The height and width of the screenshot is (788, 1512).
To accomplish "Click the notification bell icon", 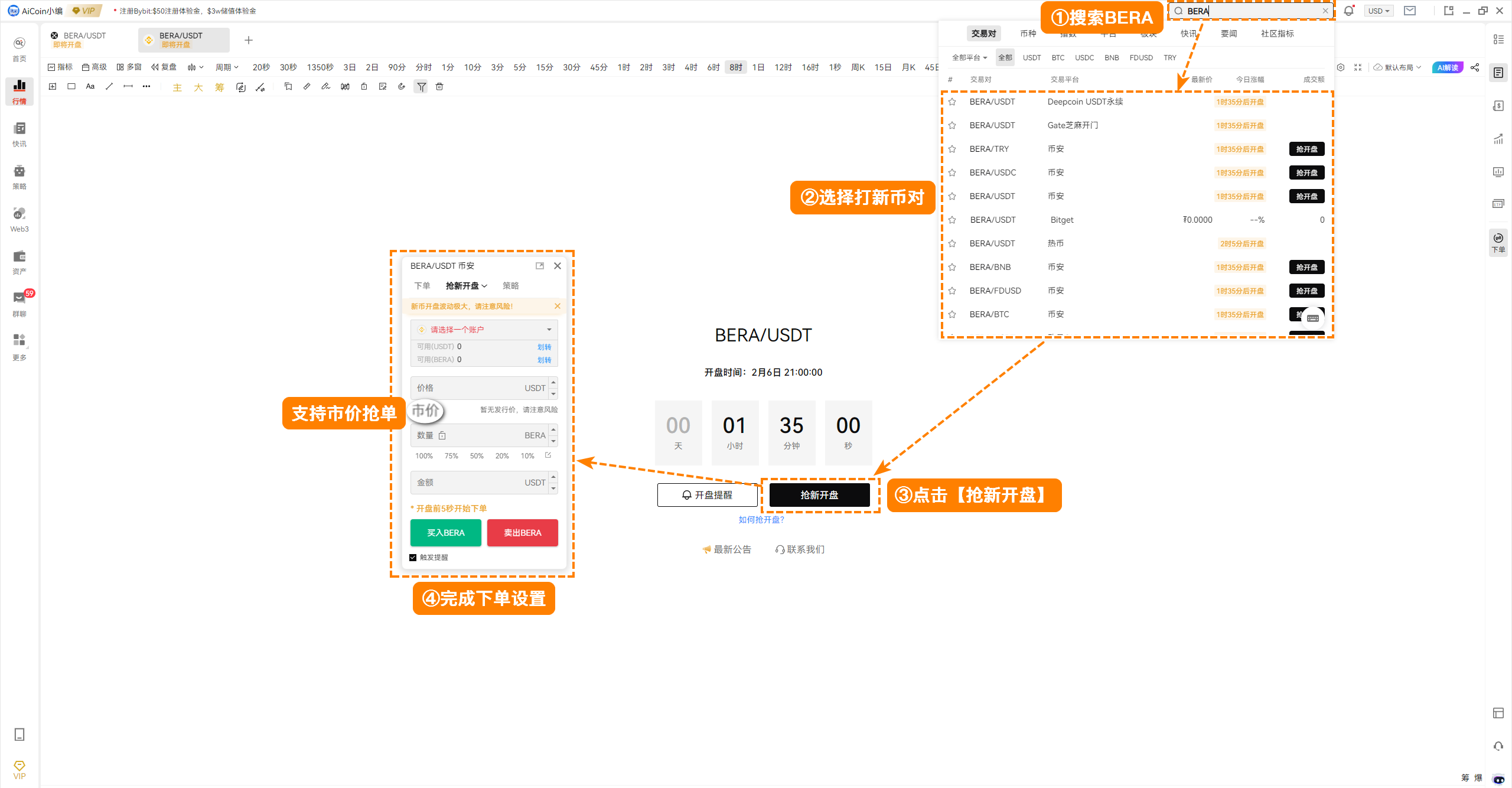I will (x=1348, y=11).
